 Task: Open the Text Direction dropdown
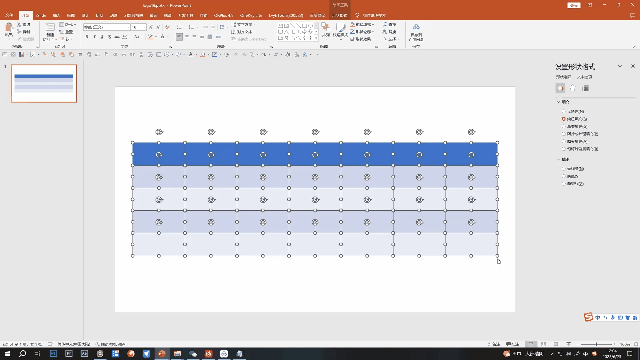243,24
